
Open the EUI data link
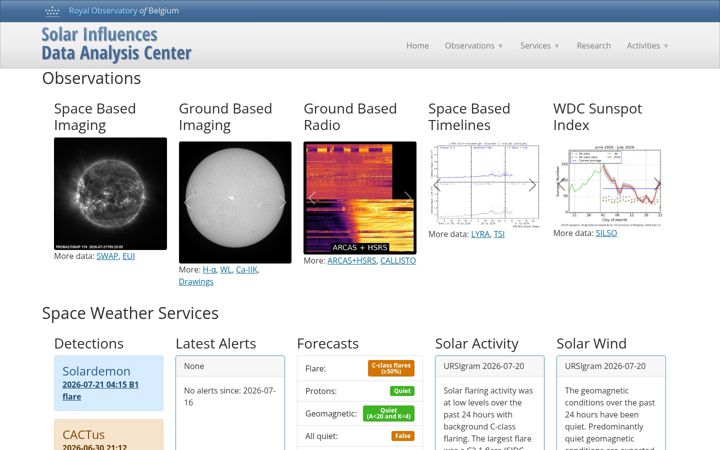click(129, 256)
